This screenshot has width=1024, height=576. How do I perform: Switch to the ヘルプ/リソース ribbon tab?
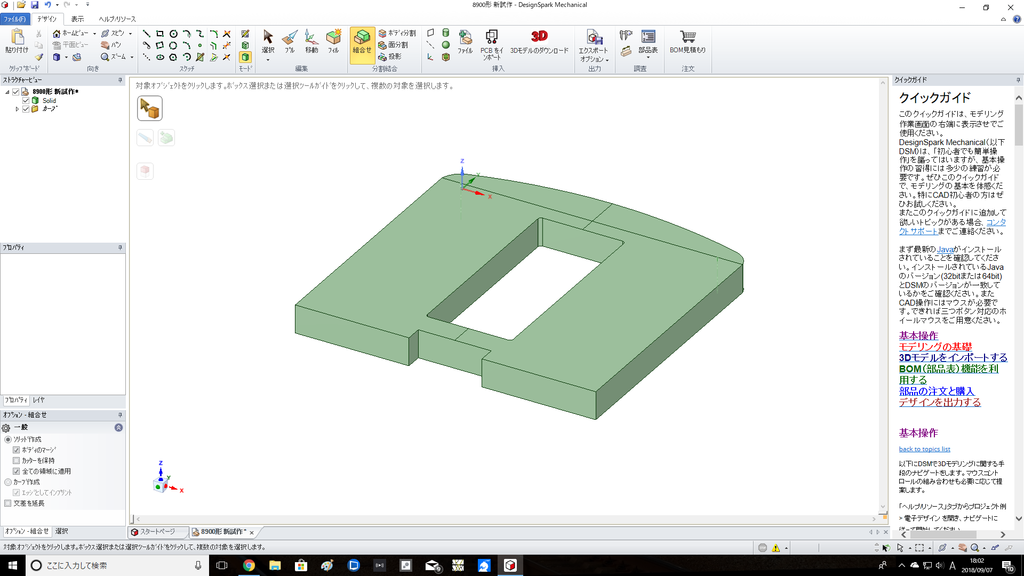point(118,19)
